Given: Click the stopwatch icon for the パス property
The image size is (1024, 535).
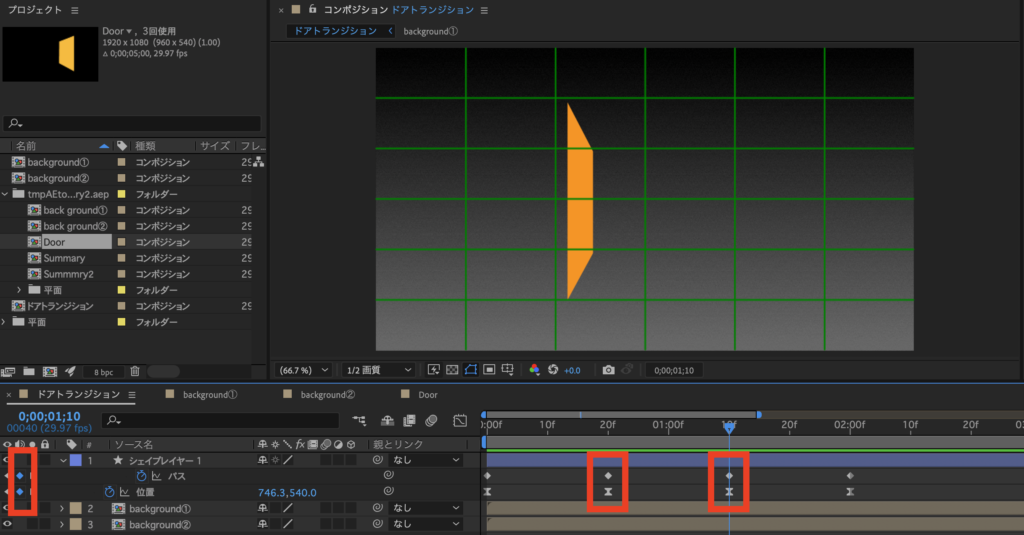Looking at the screenshot, I should [x=141, y=476].
